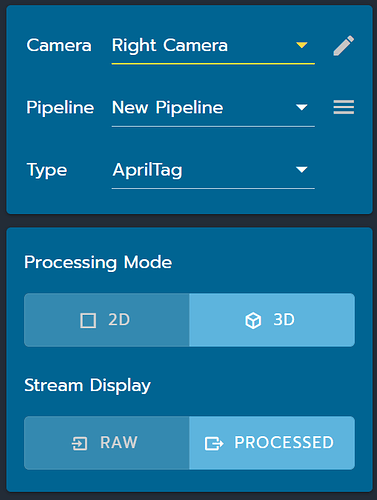Click the Stream Display heading
The image size is (377, 500).
tap(88, 386)
